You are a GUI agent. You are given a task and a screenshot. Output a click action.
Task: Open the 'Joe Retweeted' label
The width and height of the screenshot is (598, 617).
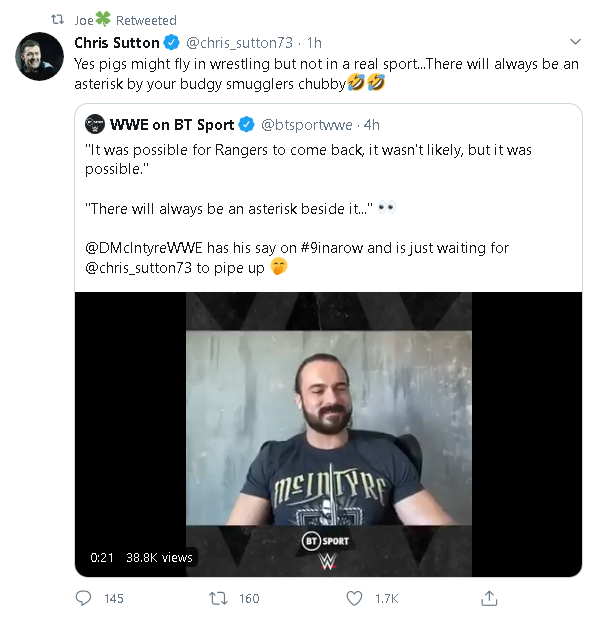coord(126,20)
